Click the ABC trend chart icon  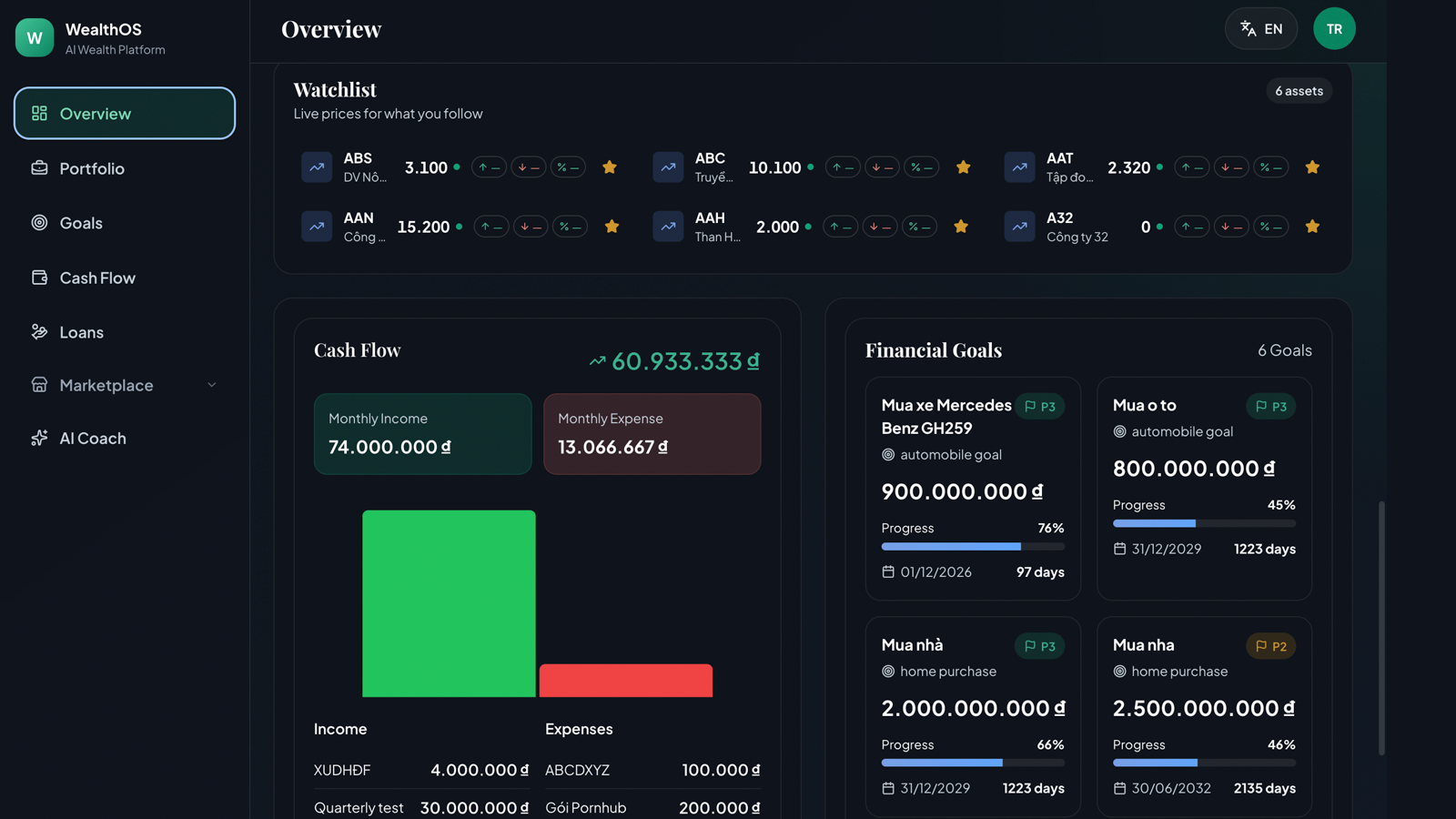(x=668, y=167)
